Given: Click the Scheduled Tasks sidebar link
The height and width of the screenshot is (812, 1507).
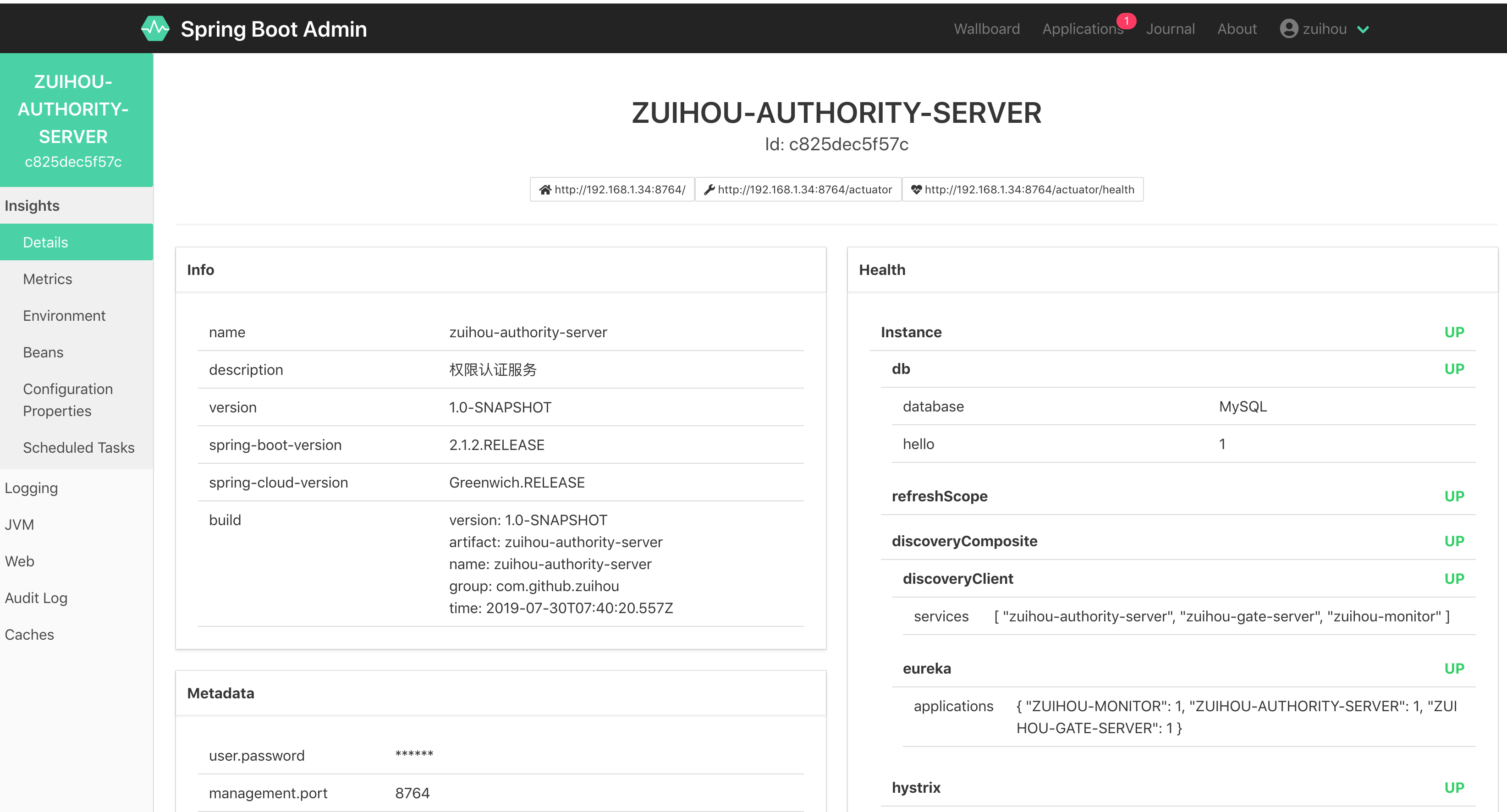Looking at the screenshot, I should 78,448.
